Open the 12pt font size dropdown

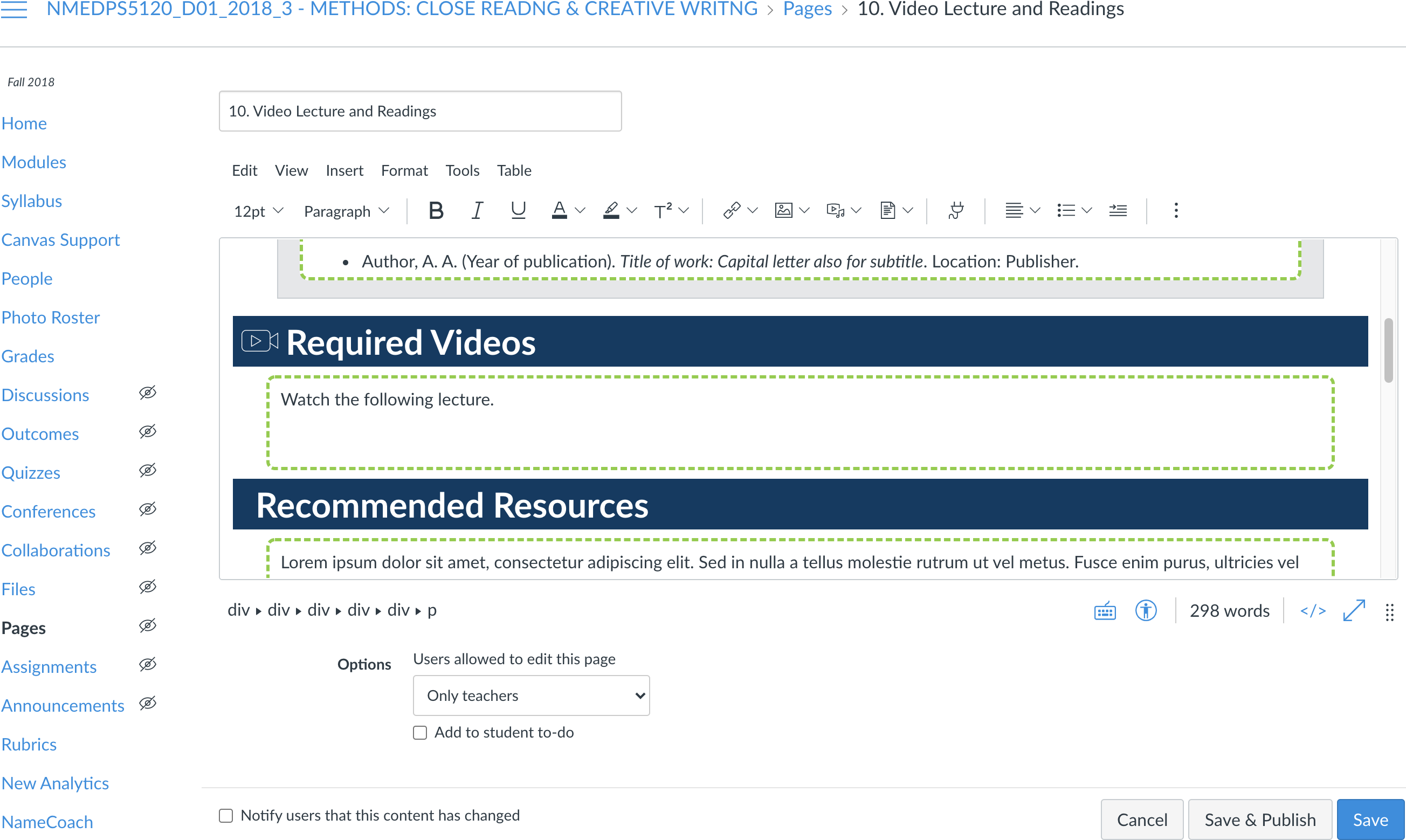258,211
